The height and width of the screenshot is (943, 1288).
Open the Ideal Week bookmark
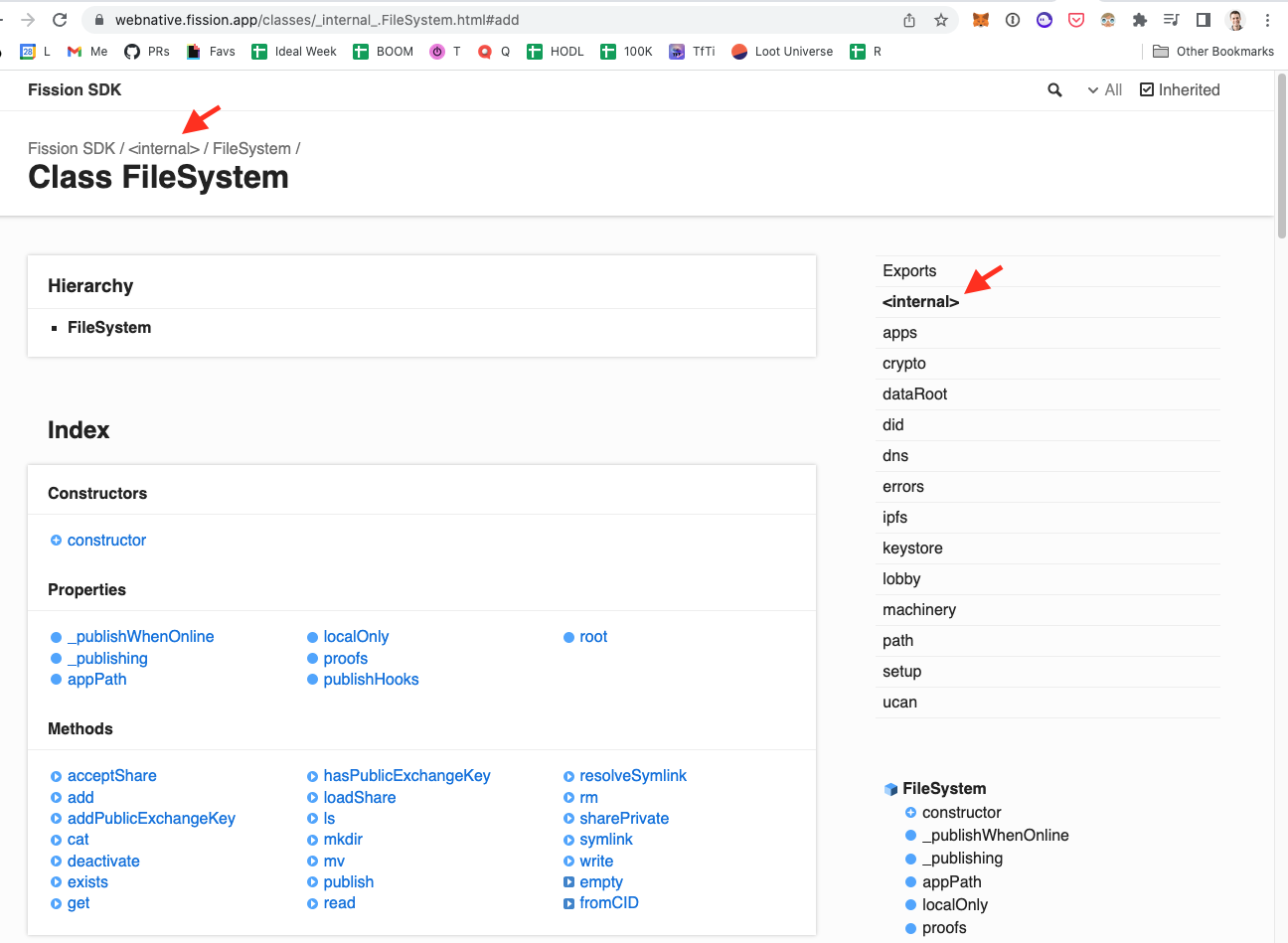click(293, 51)
